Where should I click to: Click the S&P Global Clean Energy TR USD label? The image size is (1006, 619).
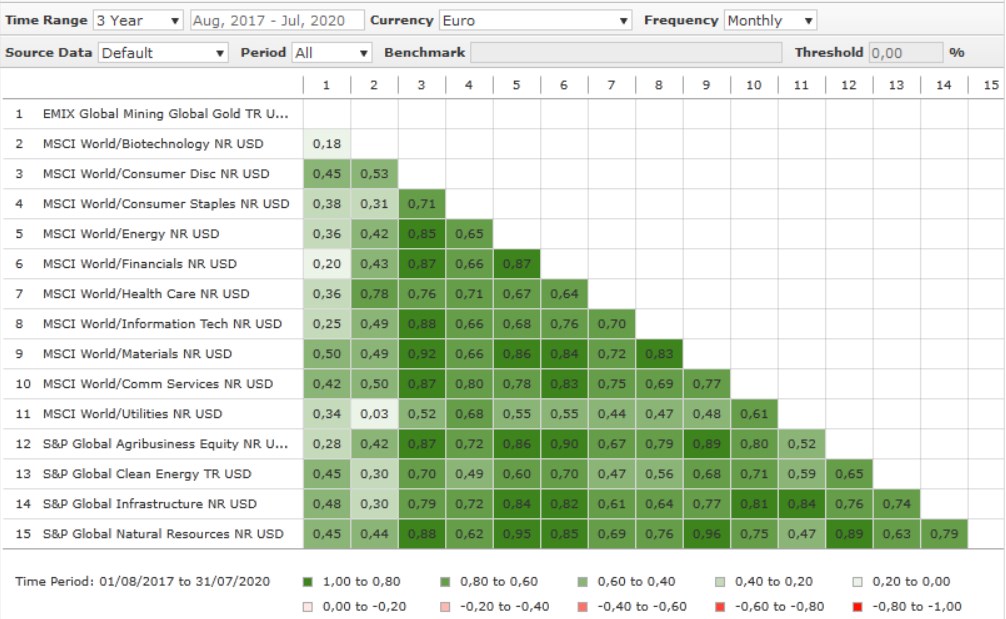147,474
